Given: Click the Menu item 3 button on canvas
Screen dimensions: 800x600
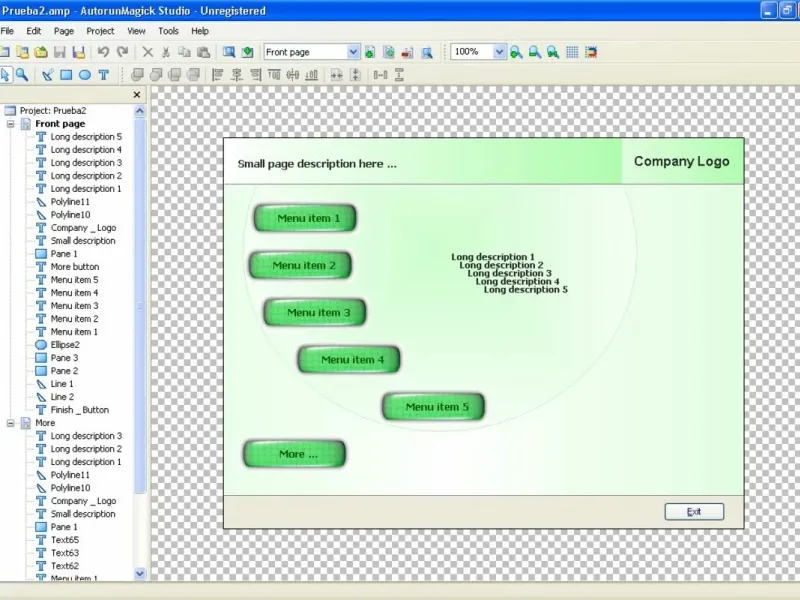Looking at the screenshot, I should tap(315, 312).
